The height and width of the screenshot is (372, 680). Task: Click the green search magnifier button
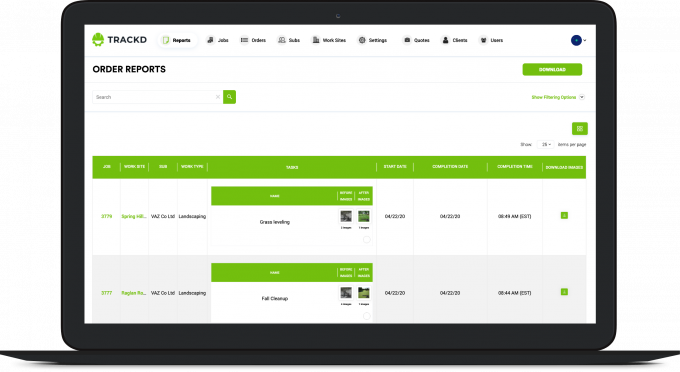tap(229, 97)
